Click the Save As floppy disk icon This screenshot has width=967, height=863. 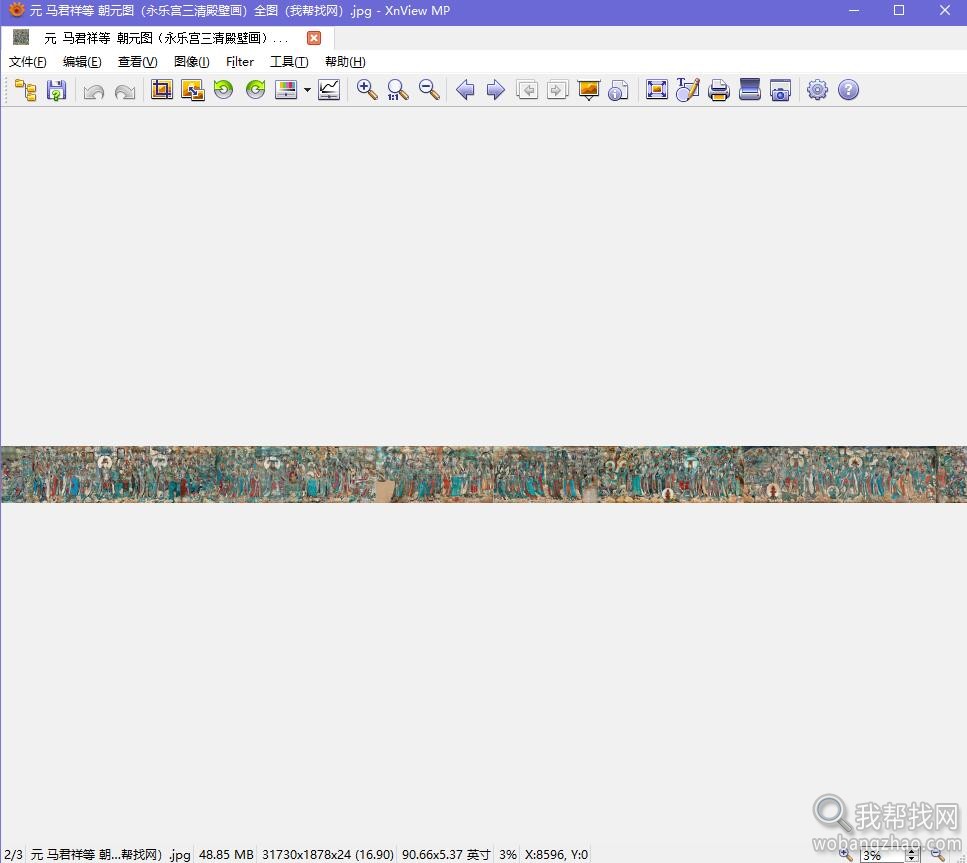(56, 90)
